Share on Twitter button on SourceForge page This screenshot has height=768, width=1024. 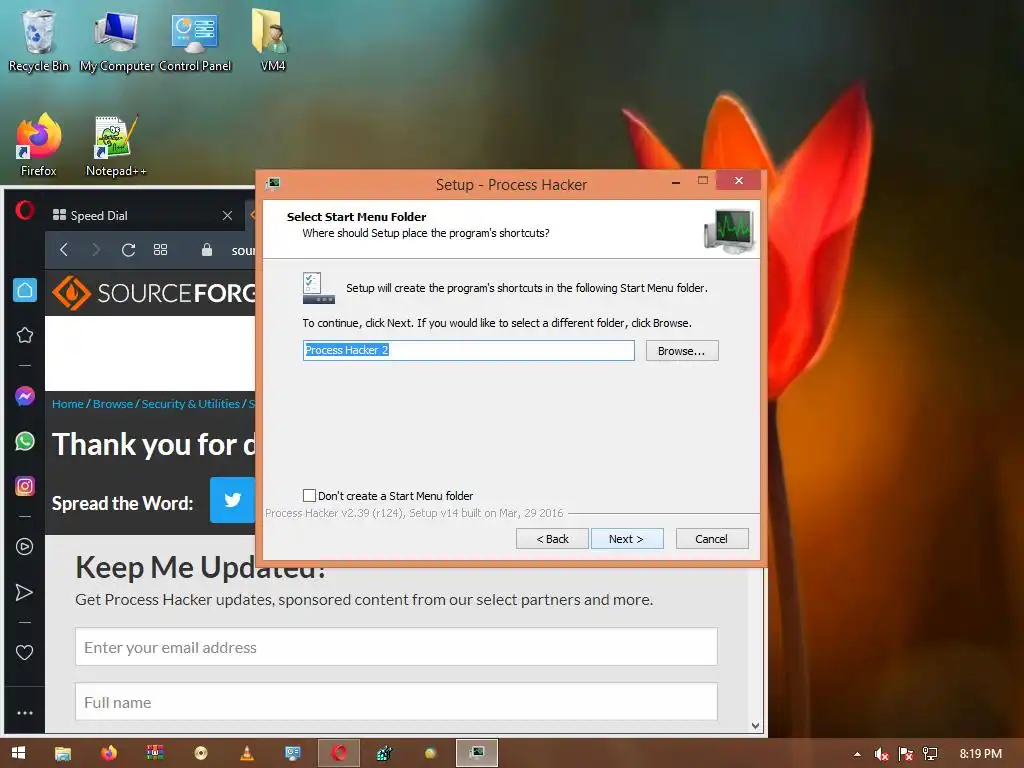[x=232, y=500]
